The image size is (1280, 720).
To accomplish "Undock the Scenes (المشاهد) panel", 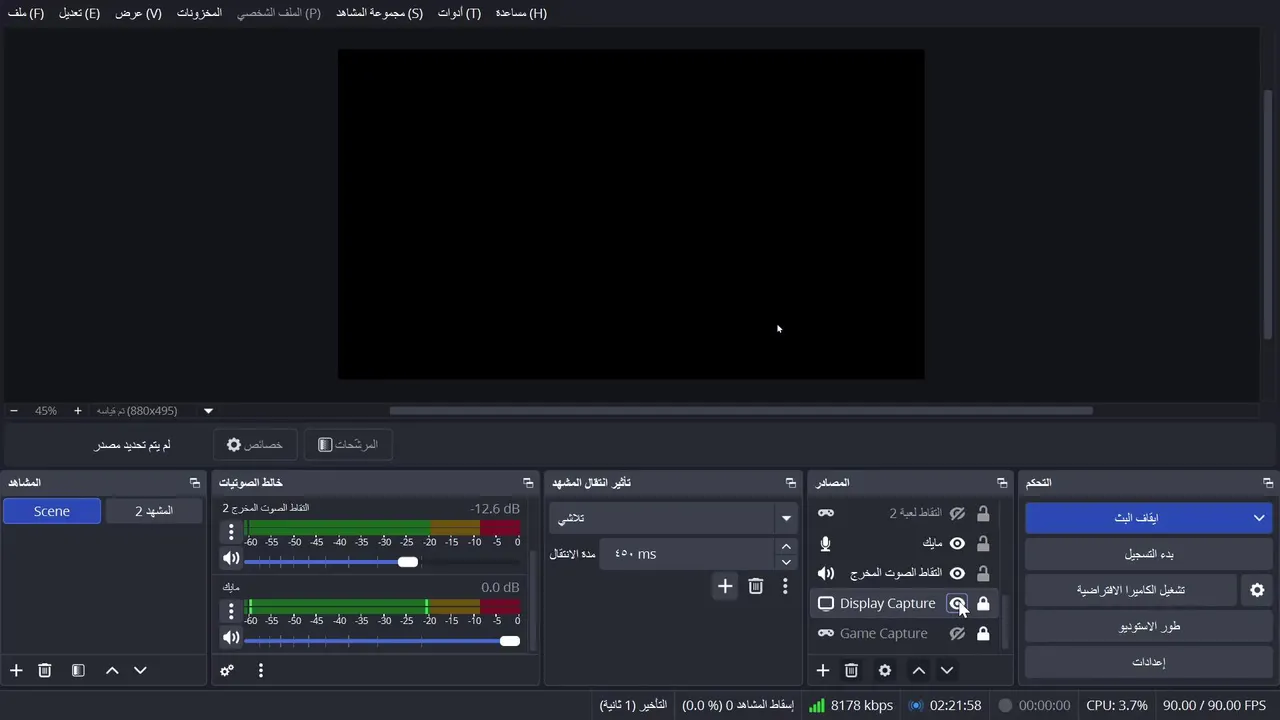I will point(195,483).
